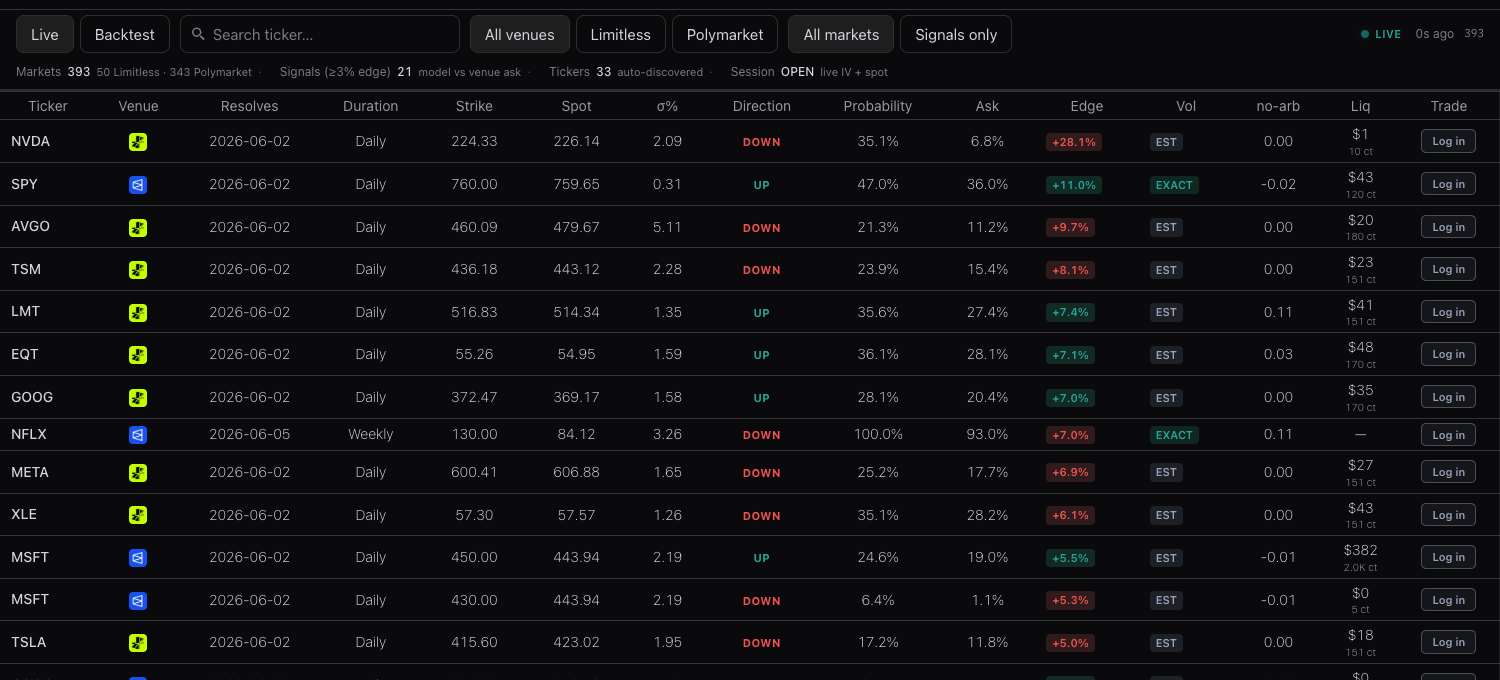
Task: Click the +28.1% edge badge for NVDA
Action: 1074,142
